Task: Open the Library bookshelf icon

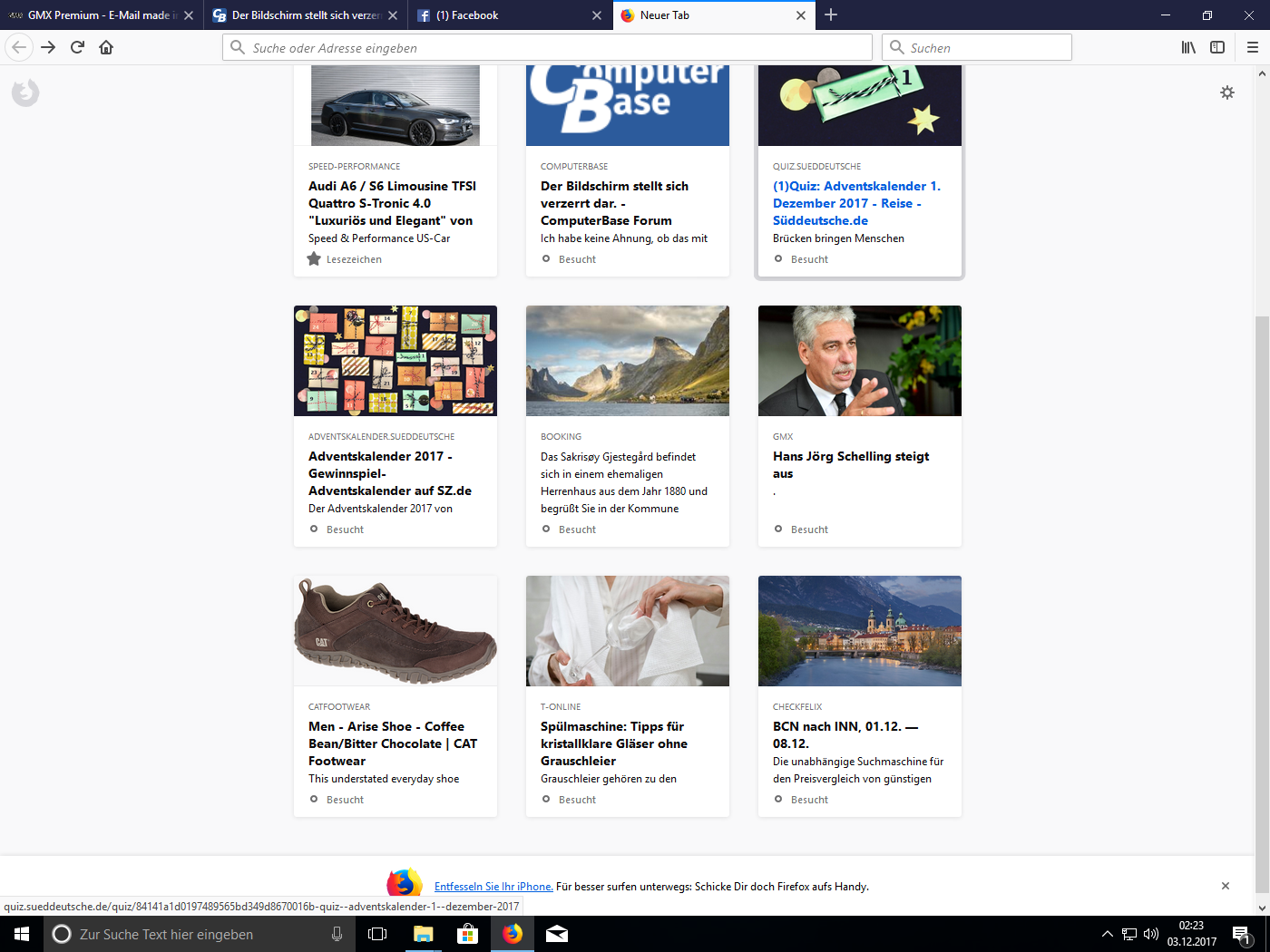Action: [1188, 47]
